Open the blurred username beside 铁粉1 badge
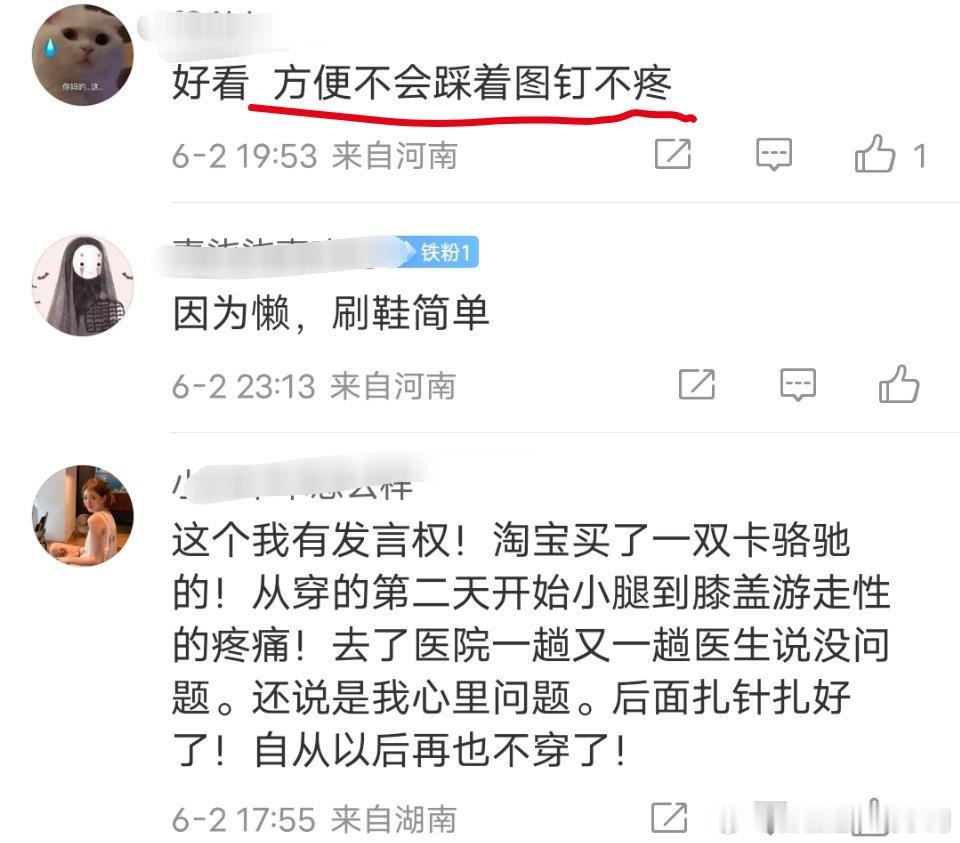The image size is (960, 843). [x=279, y=252]
